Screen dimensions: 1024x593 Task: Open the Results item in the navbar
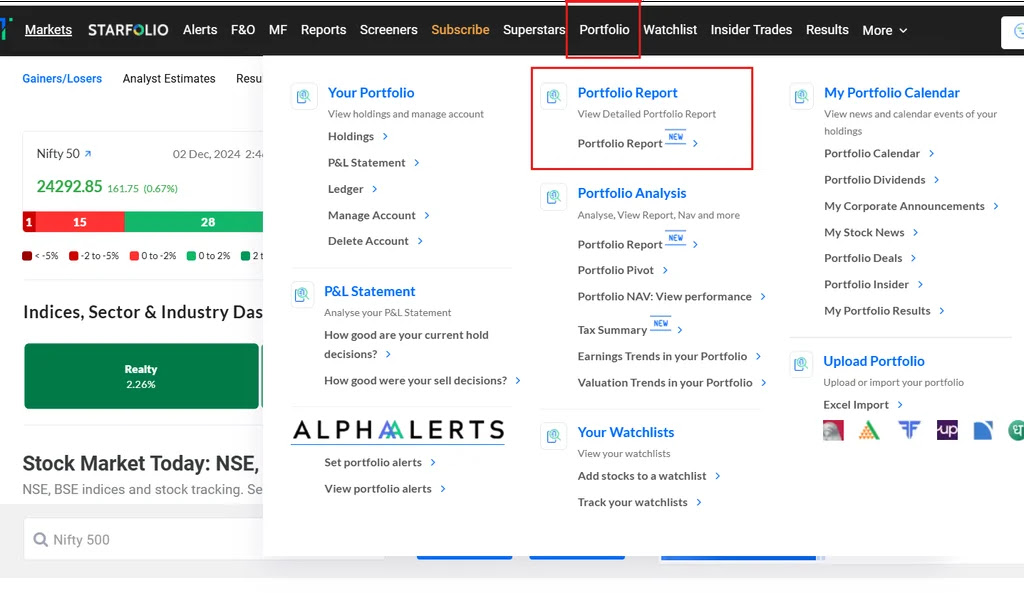[x=827, y=30]
